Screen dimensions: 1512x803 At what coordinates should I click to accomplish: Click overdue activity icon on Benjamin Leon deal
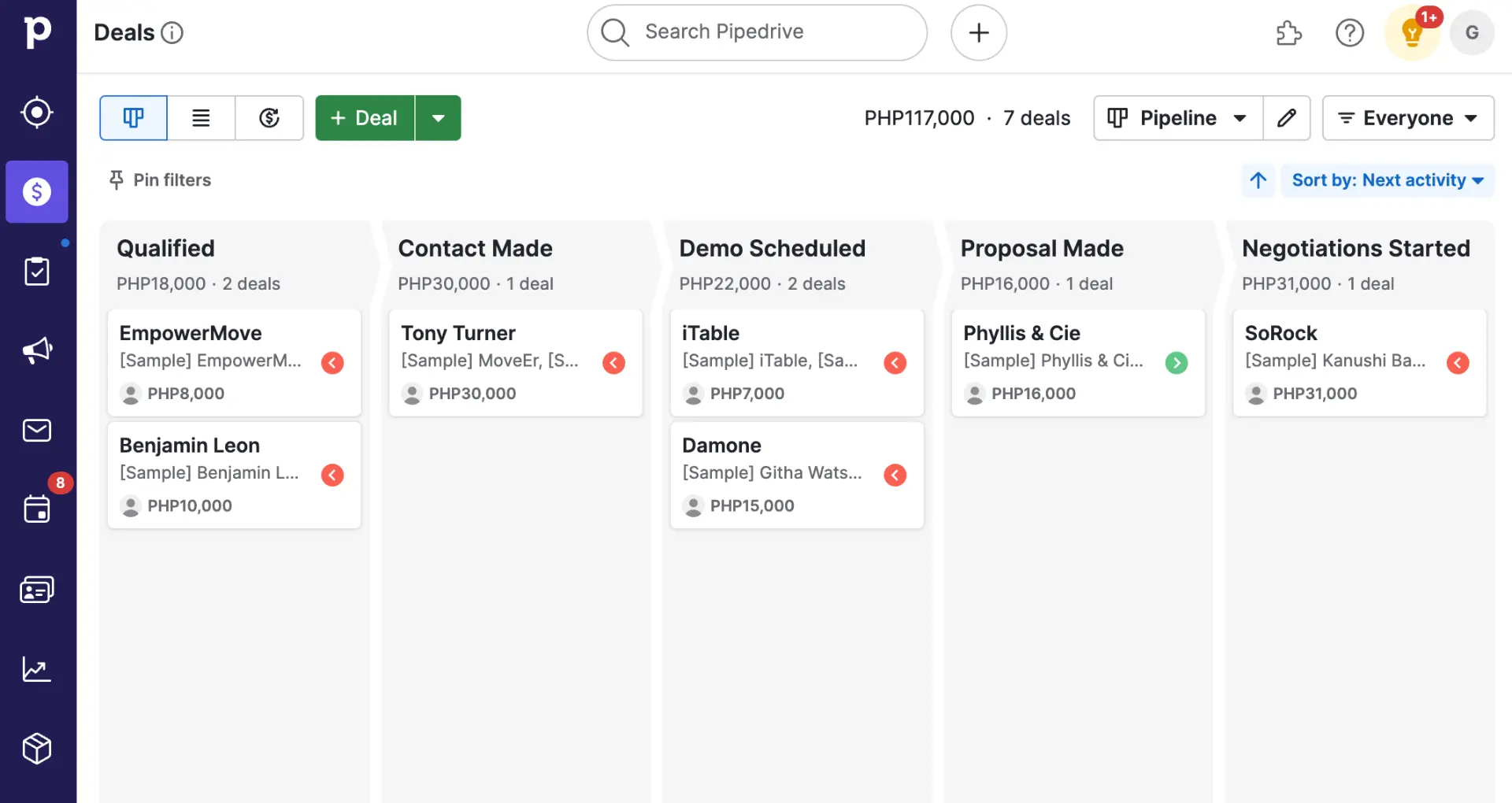click(x=332, y=475)
